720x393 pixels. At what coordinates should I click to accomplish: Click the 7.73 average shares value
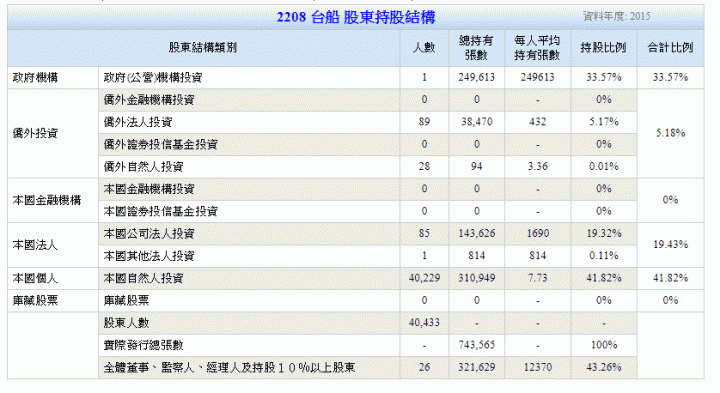click(538, 278)
